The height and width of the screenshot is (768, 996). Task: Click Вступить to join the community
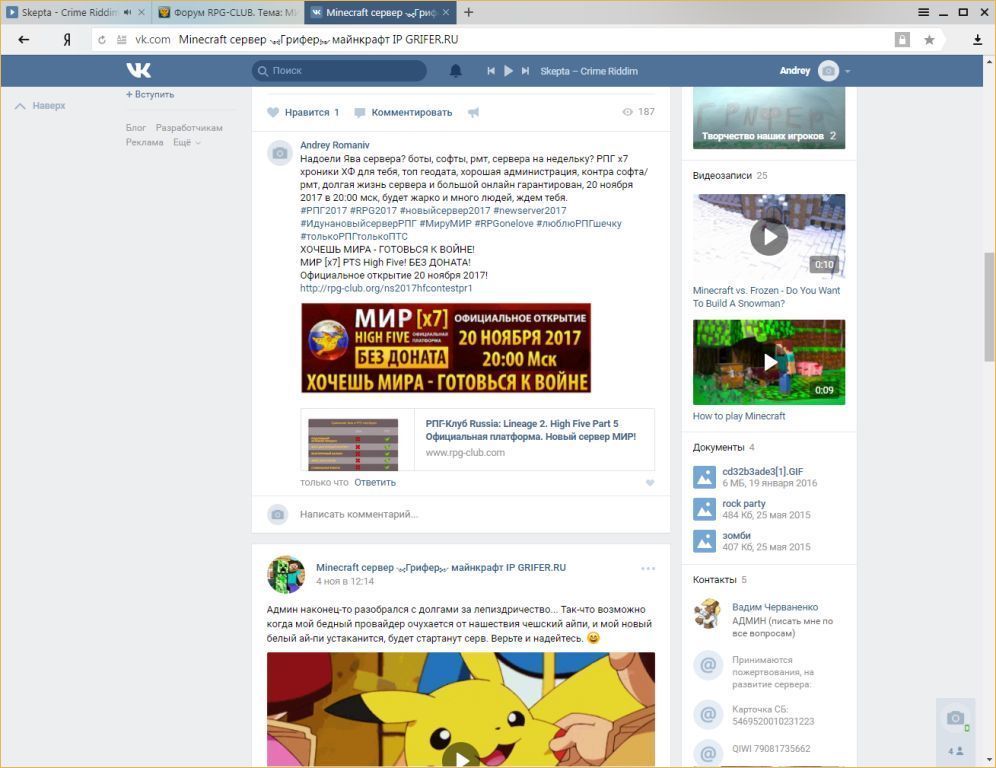(150, 95)
